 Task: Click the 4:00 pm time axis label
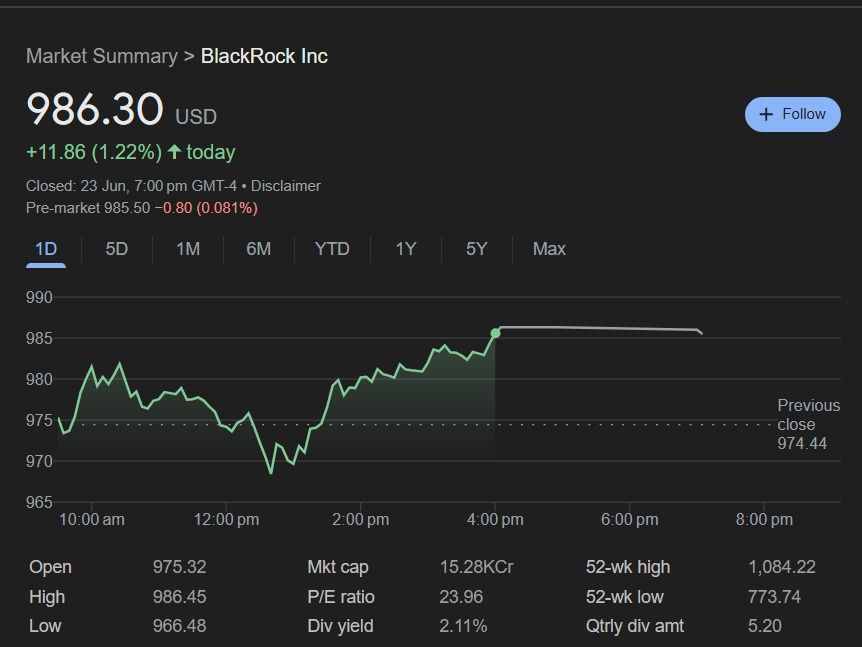(495, 519)
